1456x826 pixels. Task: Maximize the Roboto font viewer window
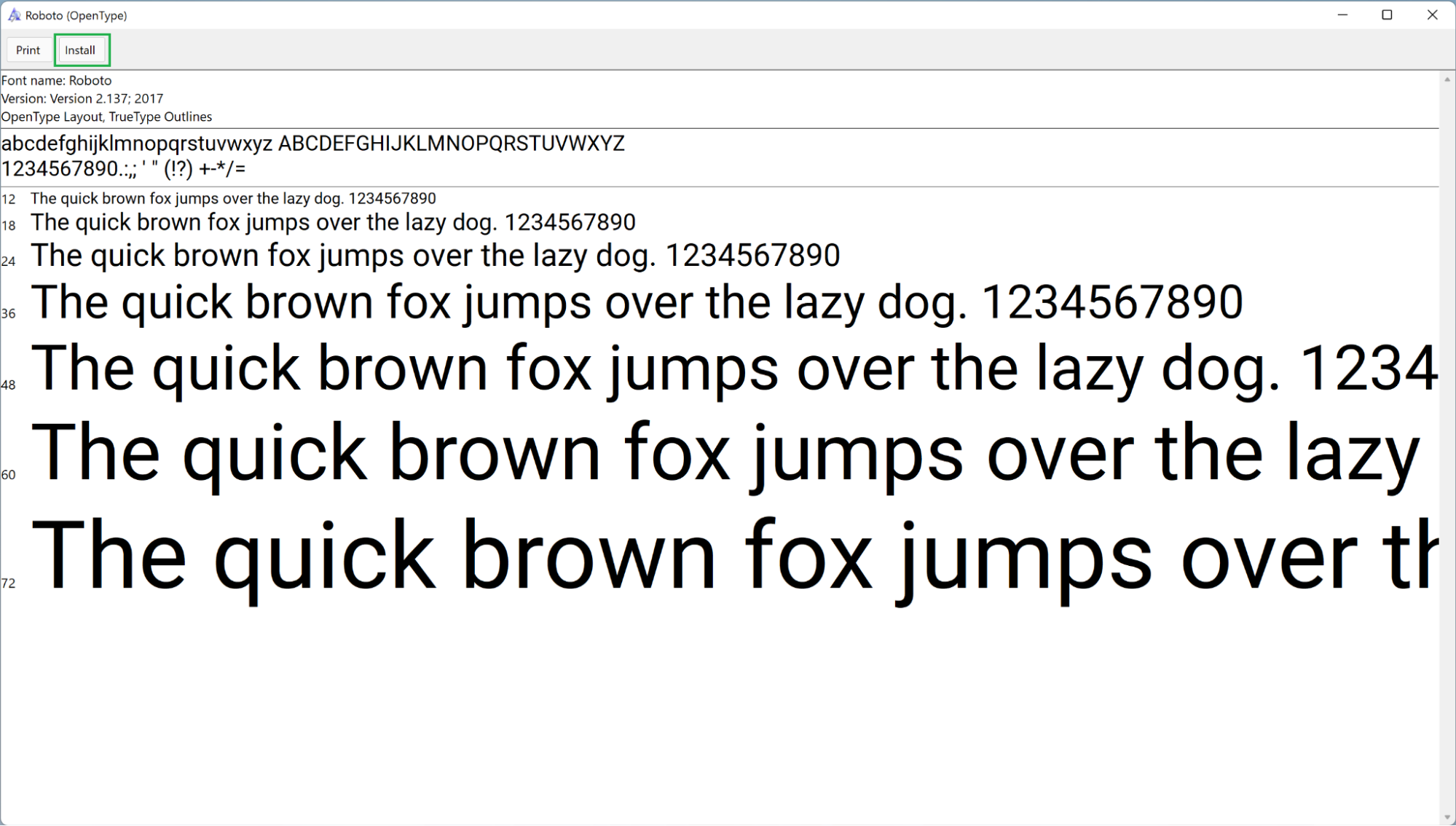1387,15
